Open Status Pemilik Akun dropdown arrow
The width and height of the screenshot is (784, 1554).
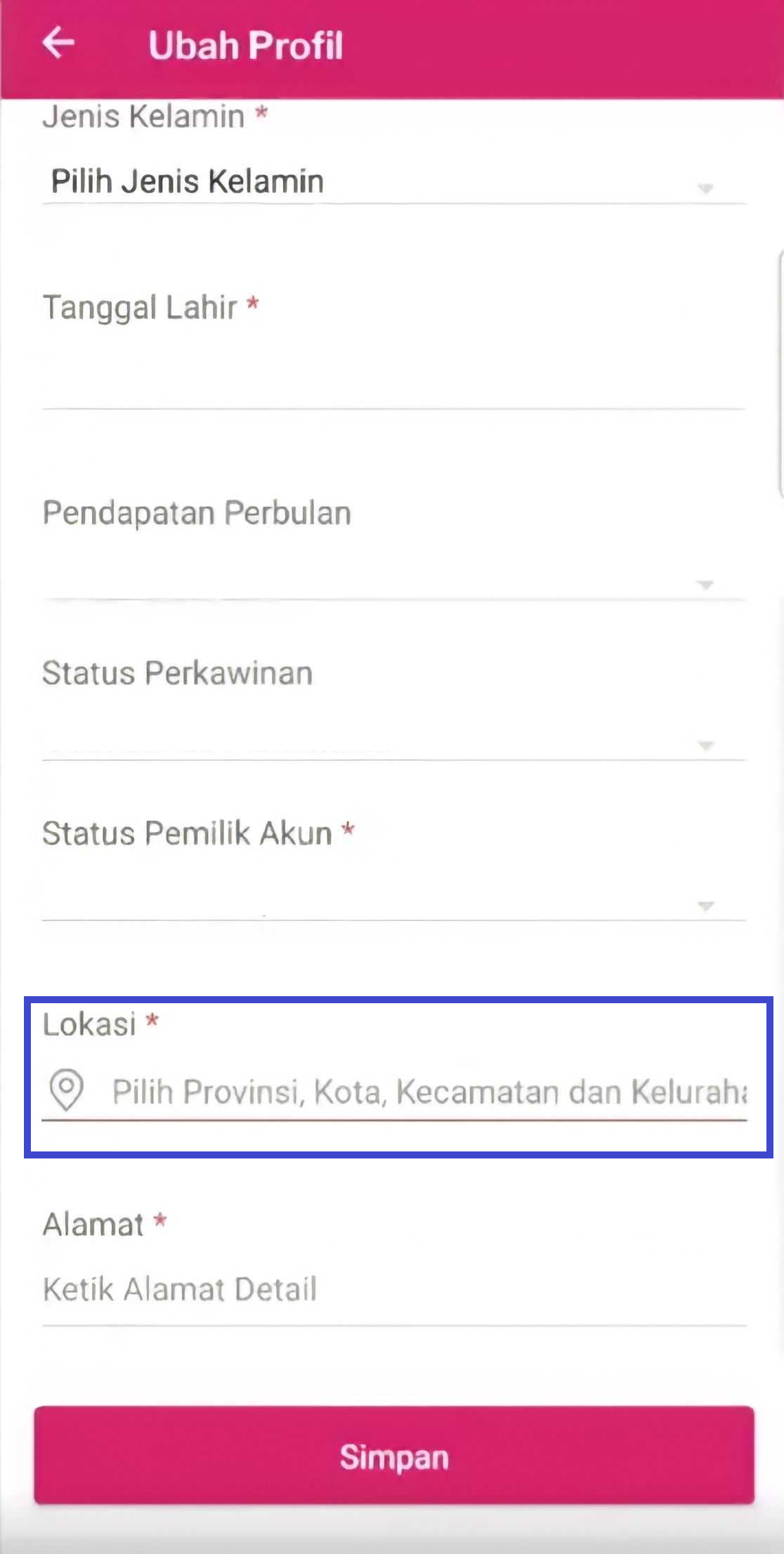pos(705,906)
